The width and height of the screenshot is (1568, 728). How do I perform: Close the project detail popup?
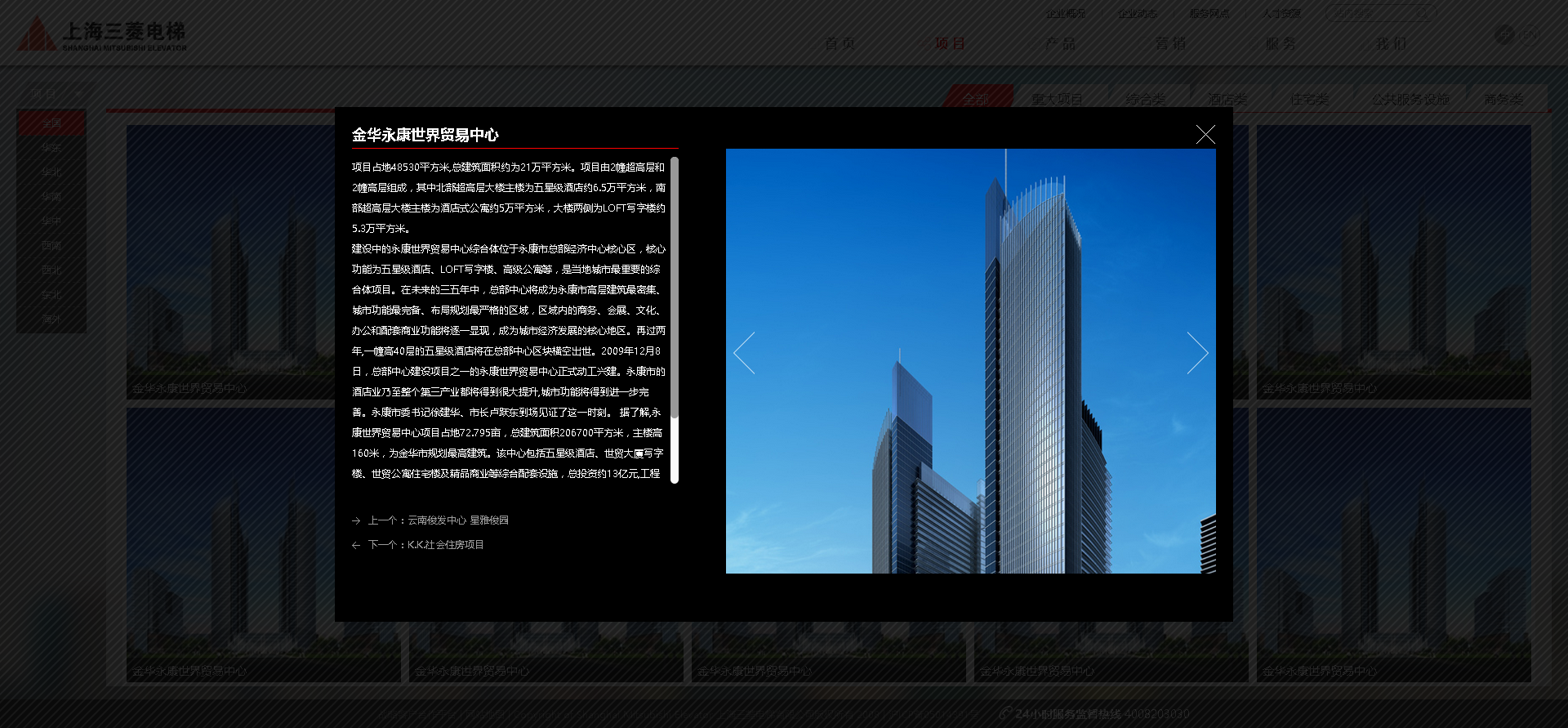1205,135
